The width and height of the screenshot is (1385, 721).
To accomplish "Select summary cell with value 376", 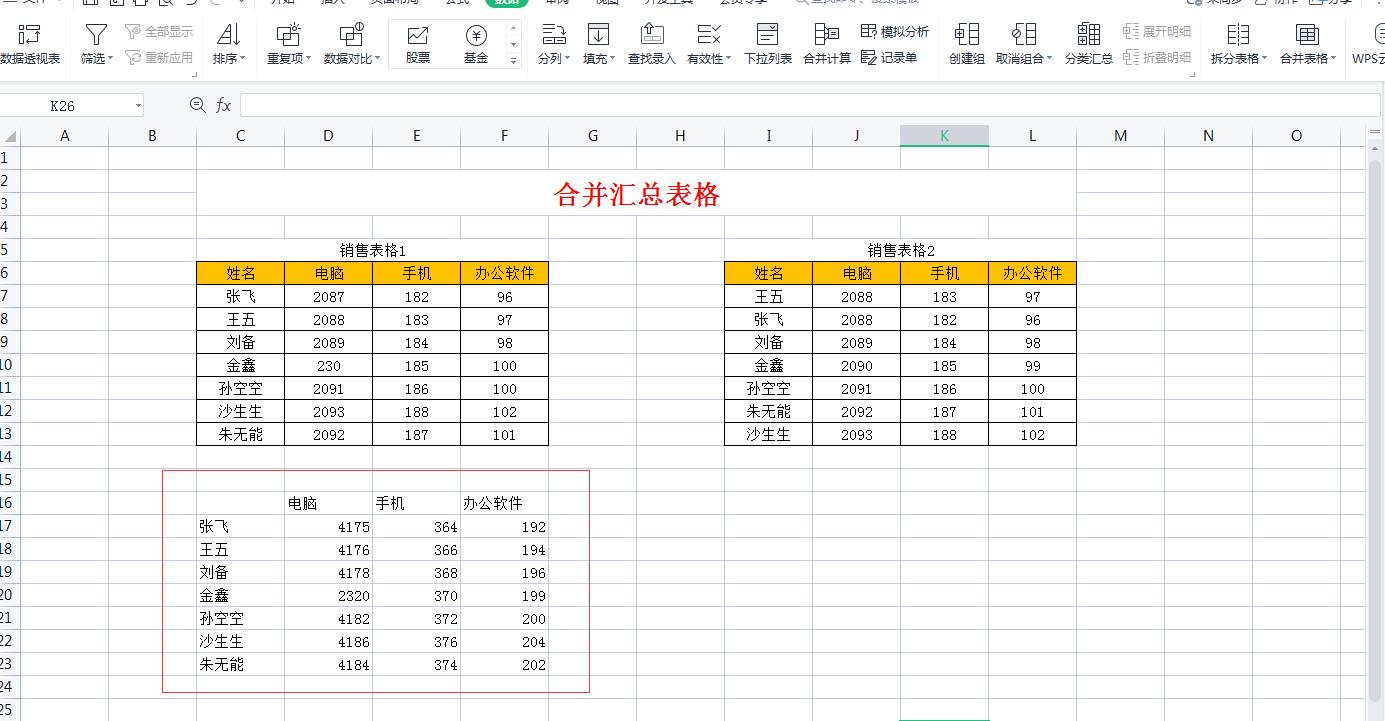I will (416, 642).
